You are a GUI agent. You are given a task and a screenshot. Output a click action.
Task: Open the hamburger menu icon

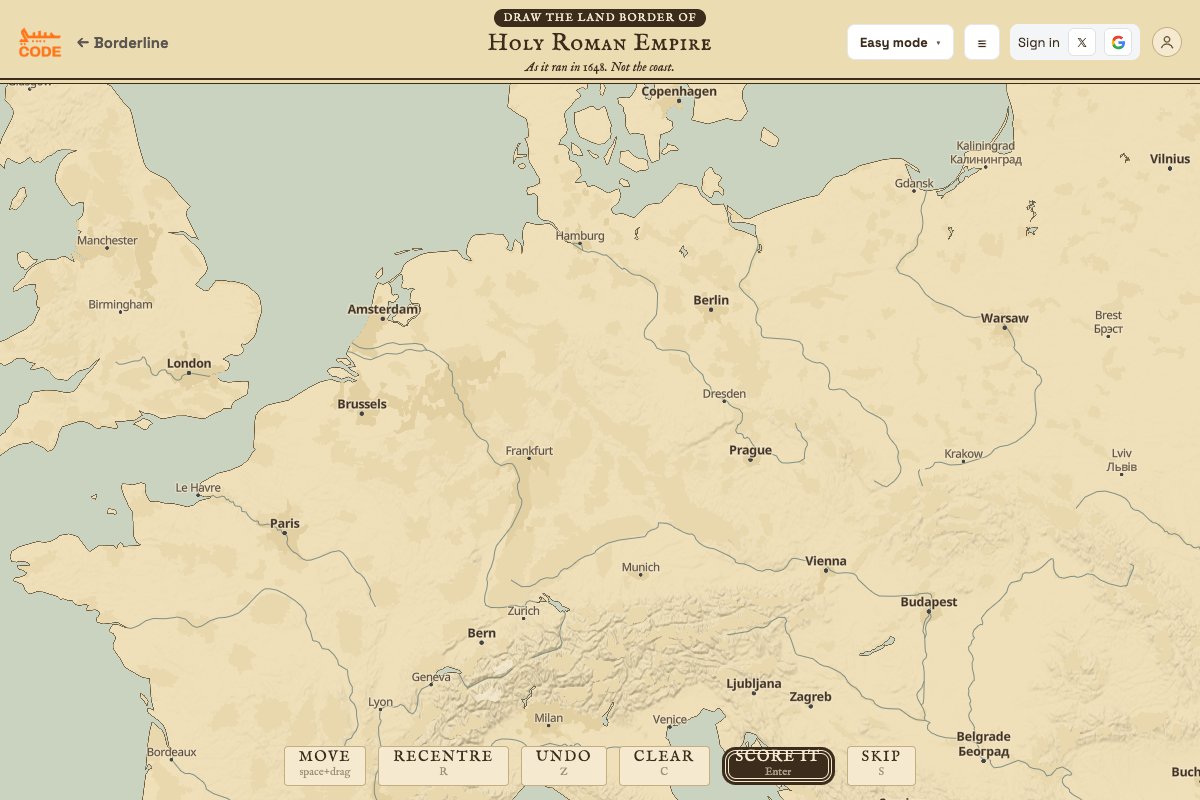(981, 43)
